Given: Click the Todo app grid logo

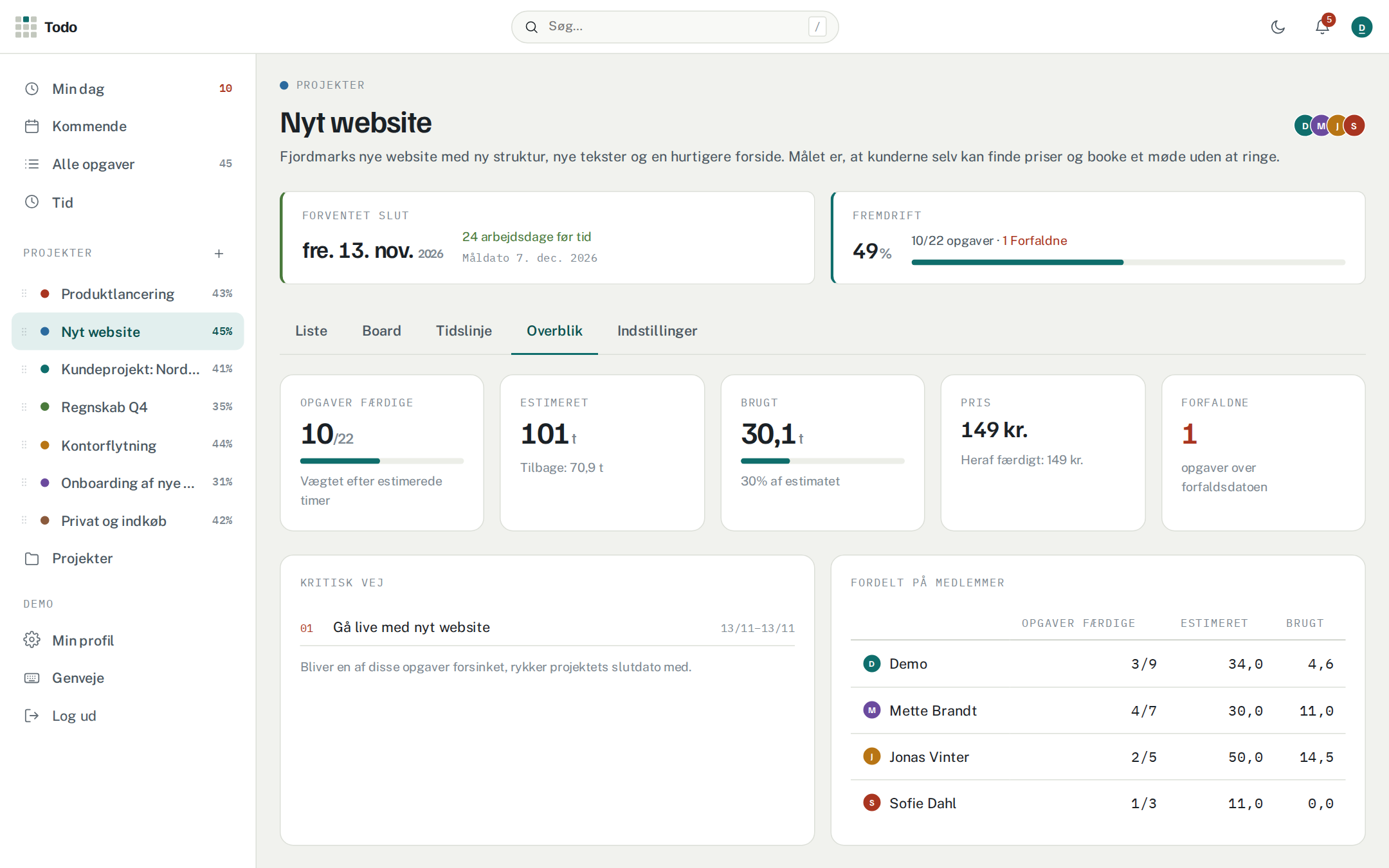Looking at the screenshot, I should [26, 27].
